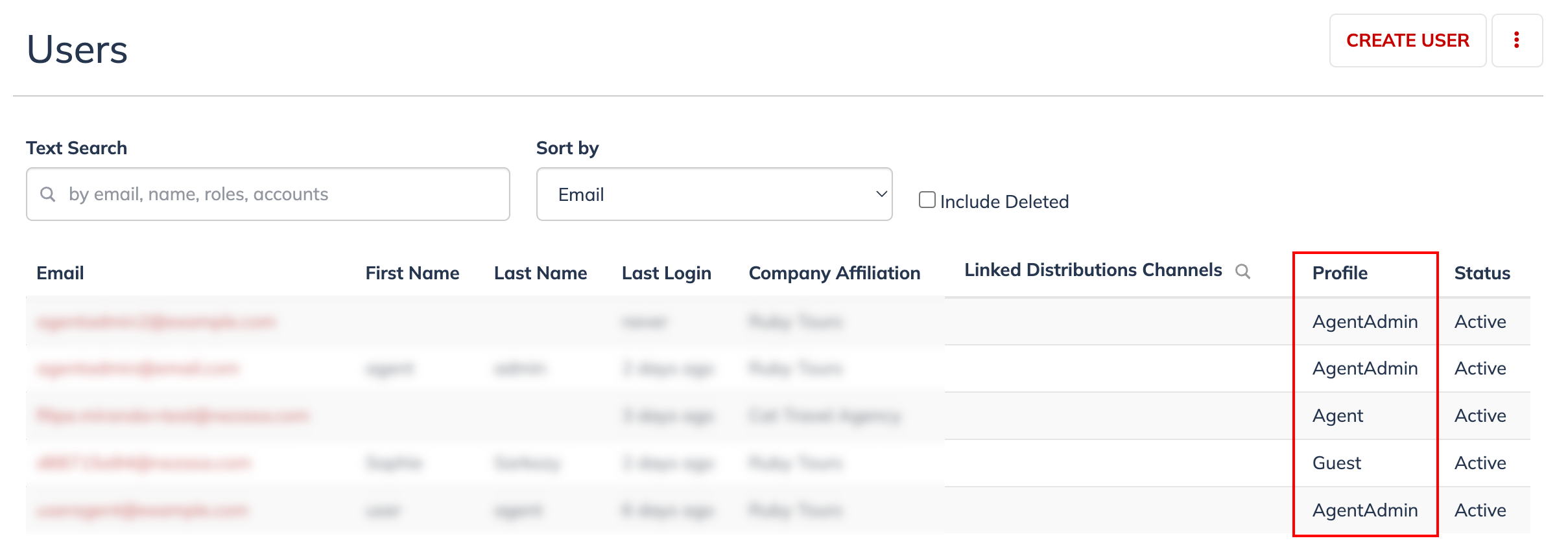Click the Status column header
The height and width of the screenshot is (556, 1568).
click(1482, 273)
